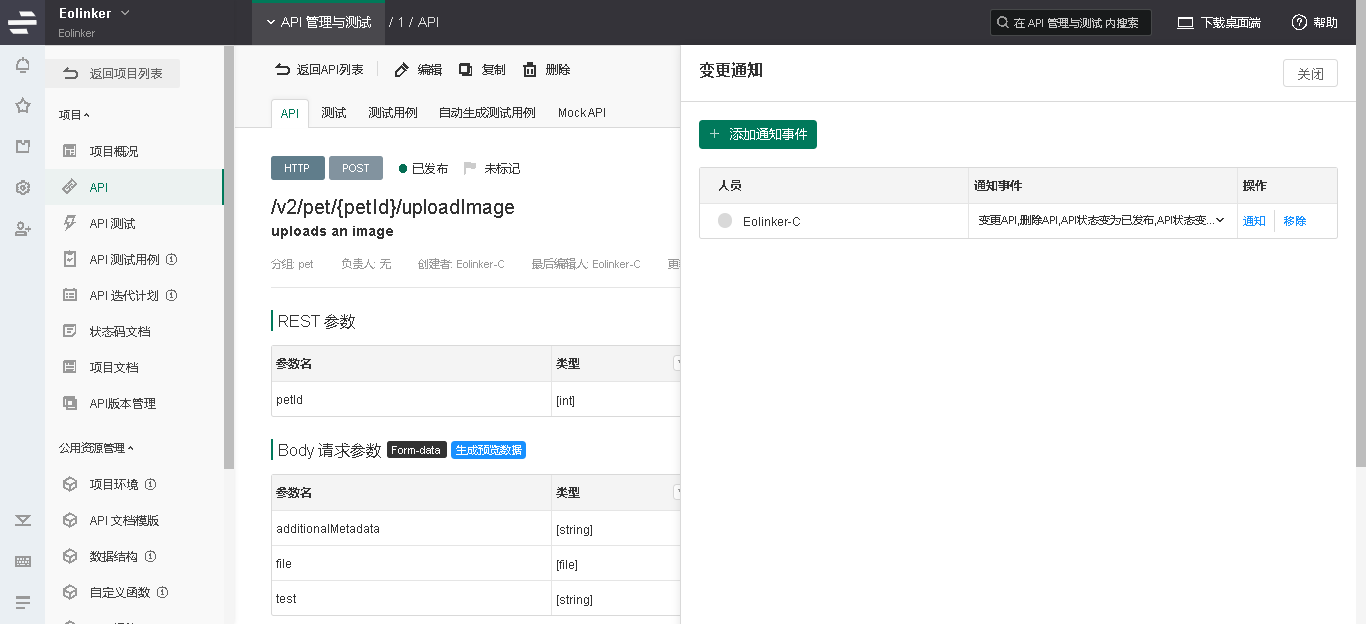Open the Eolinker workspace dropdown
Screen dimensions: 1366x624
pyautogui.click(x=125, y=13)
